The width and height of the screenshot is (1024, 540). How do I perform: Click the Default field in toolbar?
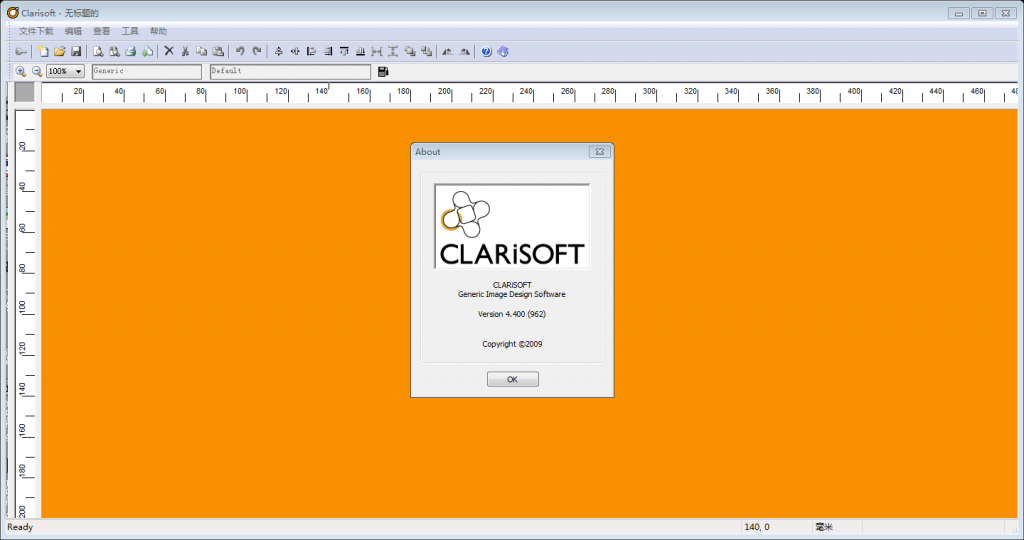(x=291, y=71)
